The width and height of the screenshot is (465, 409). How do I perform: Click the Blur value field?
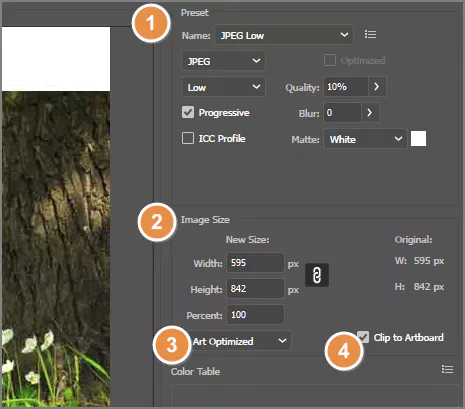[x=343, y=113]
